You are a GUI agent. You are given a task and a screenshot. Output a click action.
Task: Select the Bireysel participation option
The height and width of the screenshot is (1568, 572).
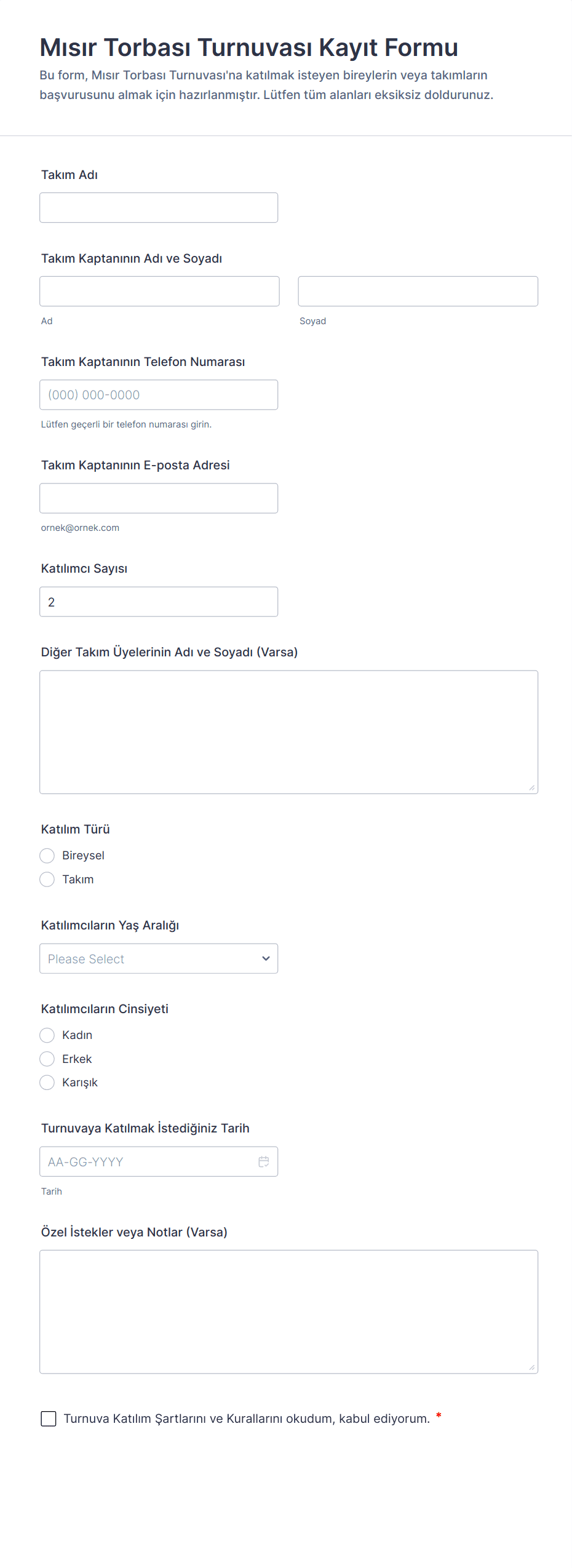coord(47,856)
